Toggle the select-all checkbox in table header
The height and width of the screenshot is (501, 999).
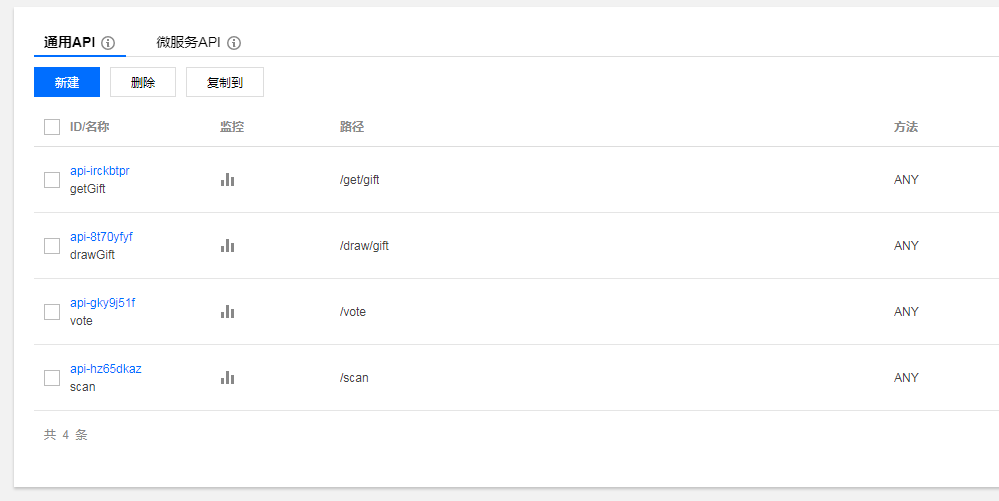pyautogui.click(x=52, y=127)
